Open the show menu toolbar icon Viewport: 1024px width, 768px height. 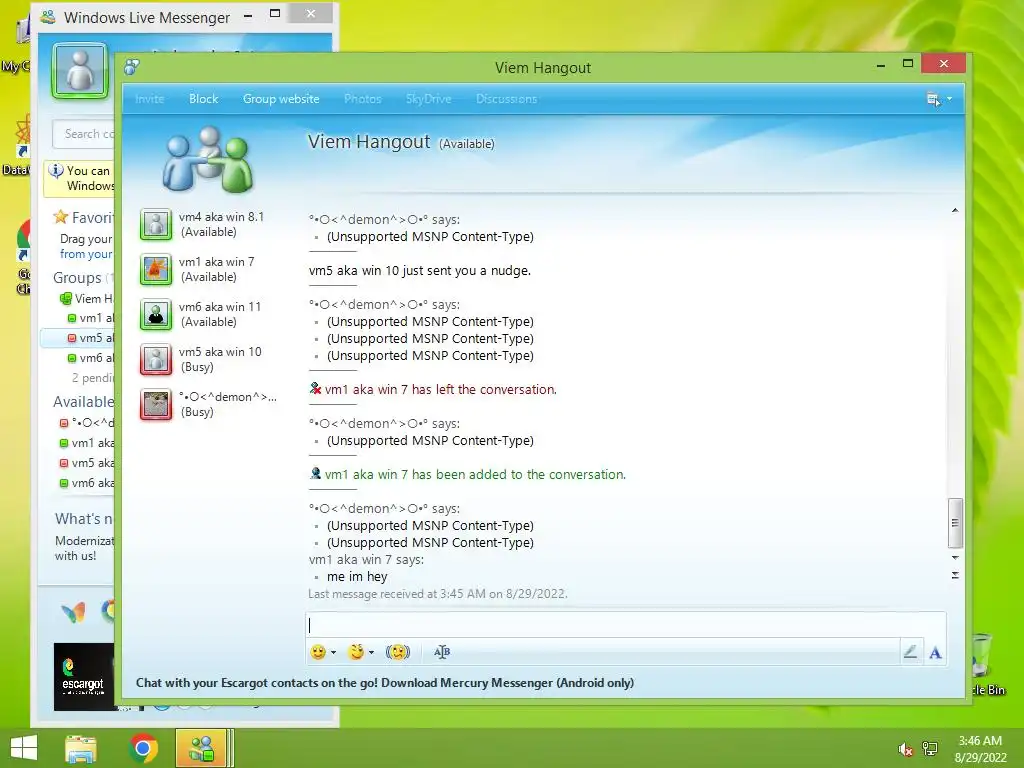point(933,99)
